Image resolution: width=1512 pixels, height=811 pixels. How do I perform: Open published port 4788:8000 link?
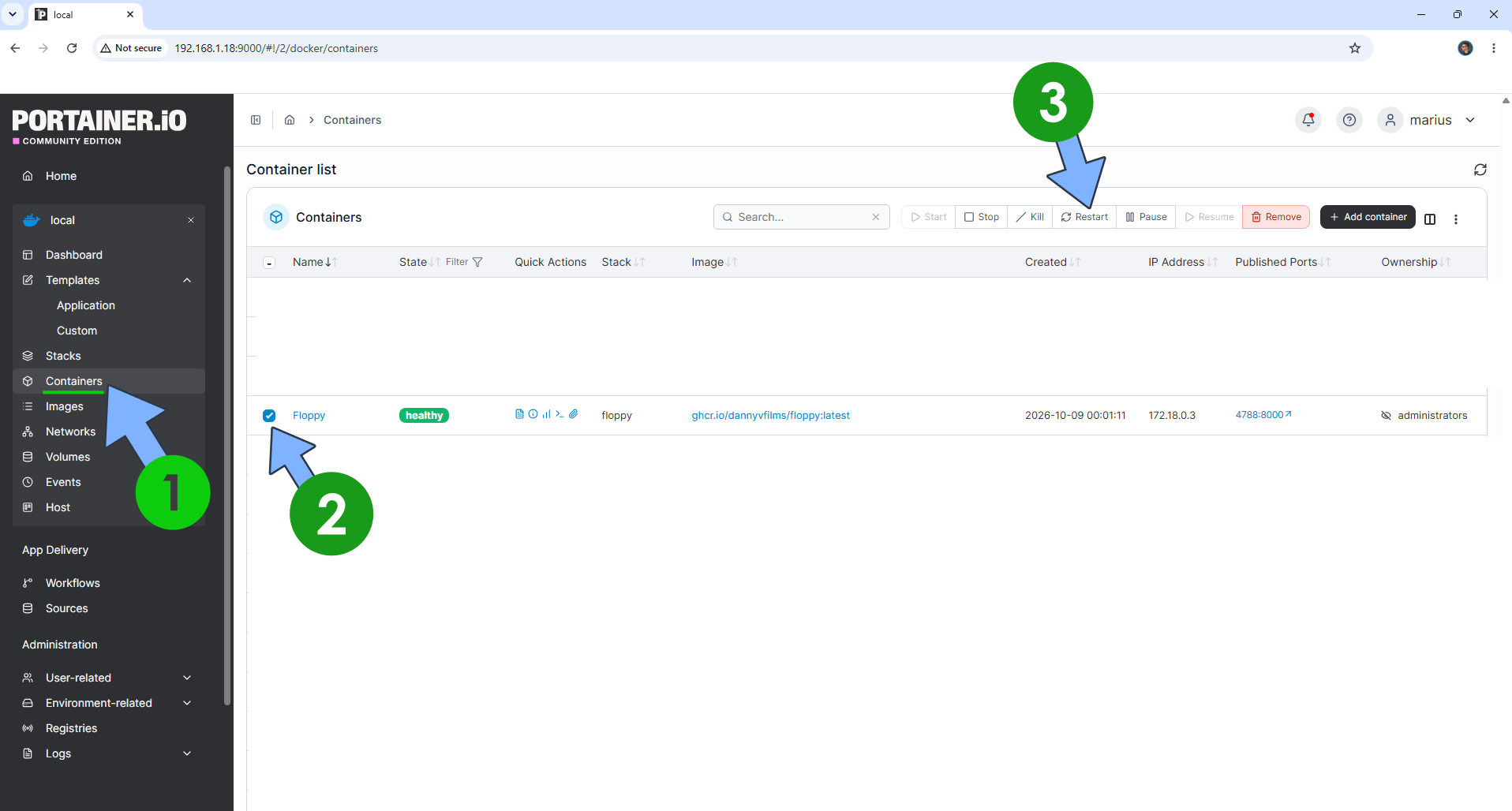[x=1263, y=415]
